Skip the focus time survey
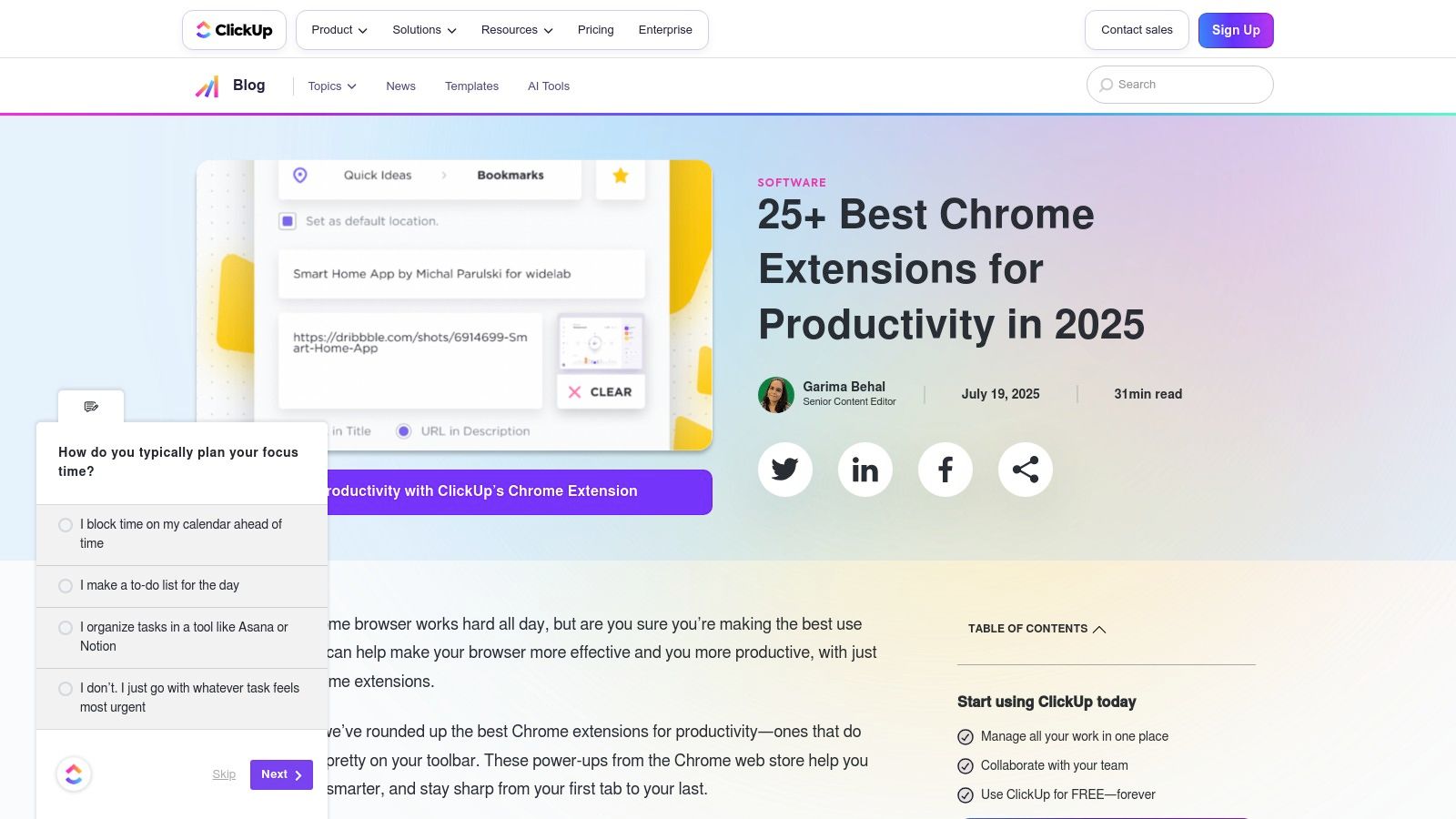Viewport: 1456px width, 819px height. tap(224, 774)
